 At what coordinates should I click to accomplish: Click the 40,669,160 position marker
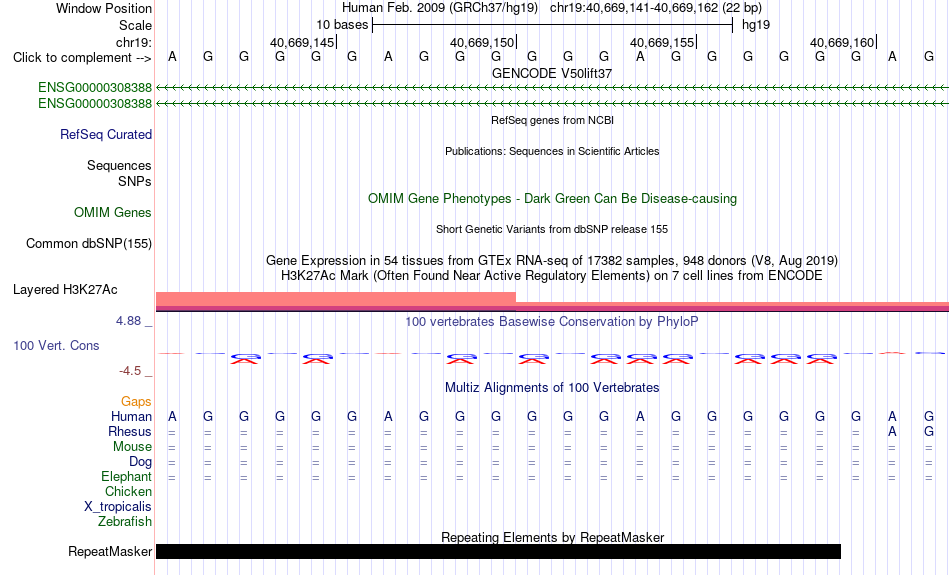tap(842, 42)
